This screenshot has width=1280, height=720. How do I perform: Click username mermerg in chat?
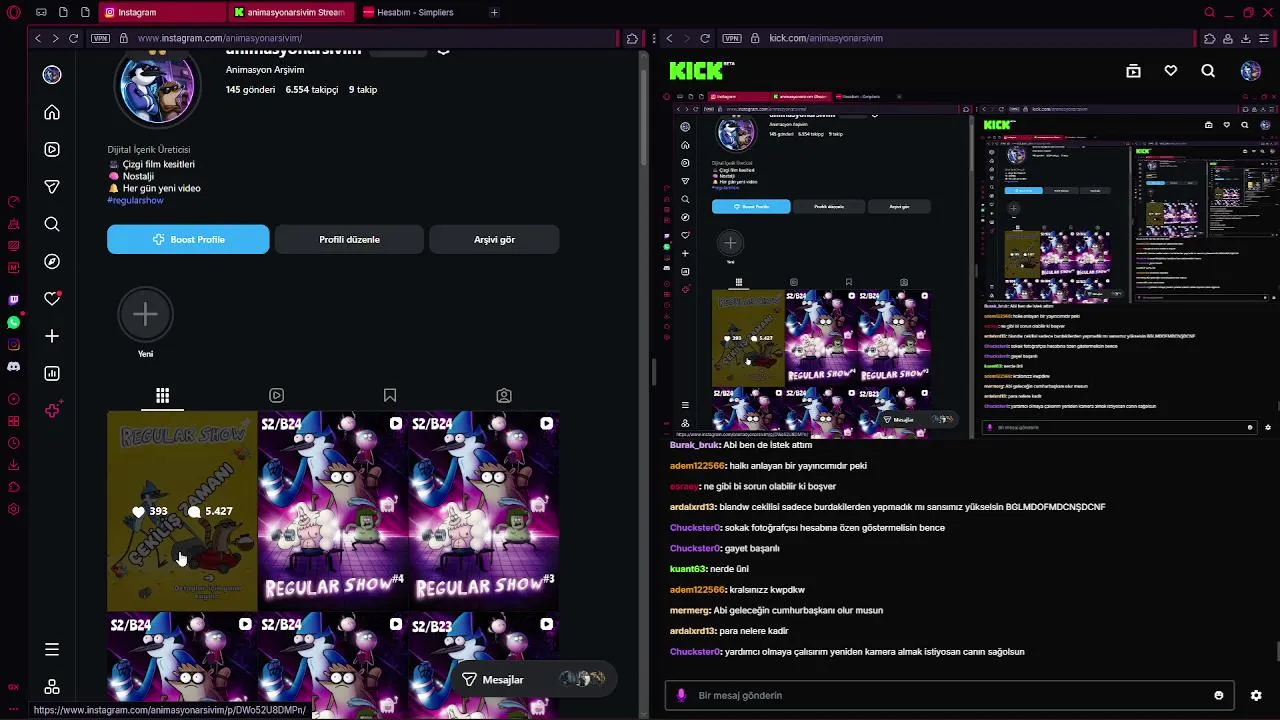click(689, 610)
